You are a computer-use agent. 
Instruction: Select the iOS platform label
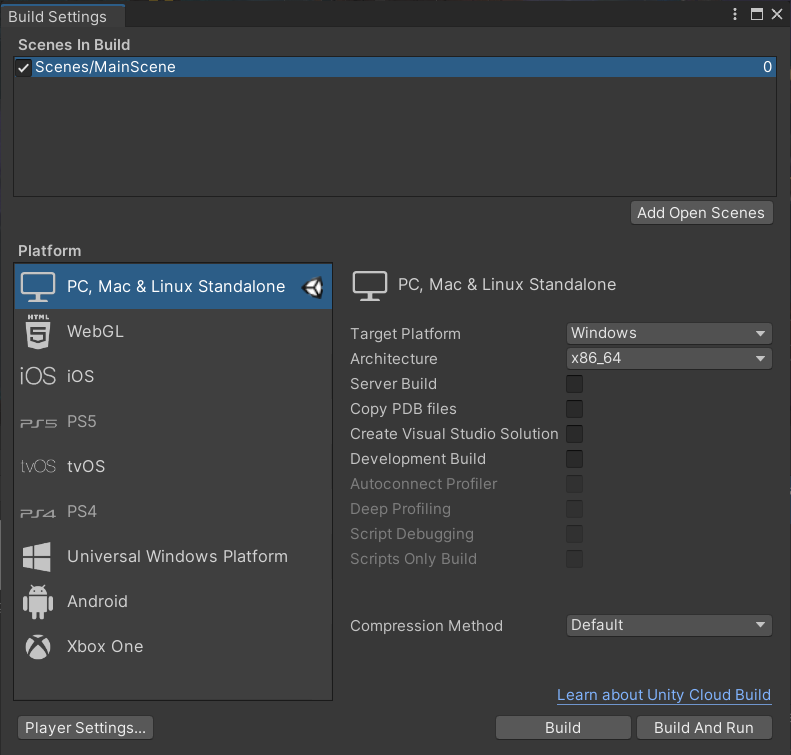coord(81,376)
